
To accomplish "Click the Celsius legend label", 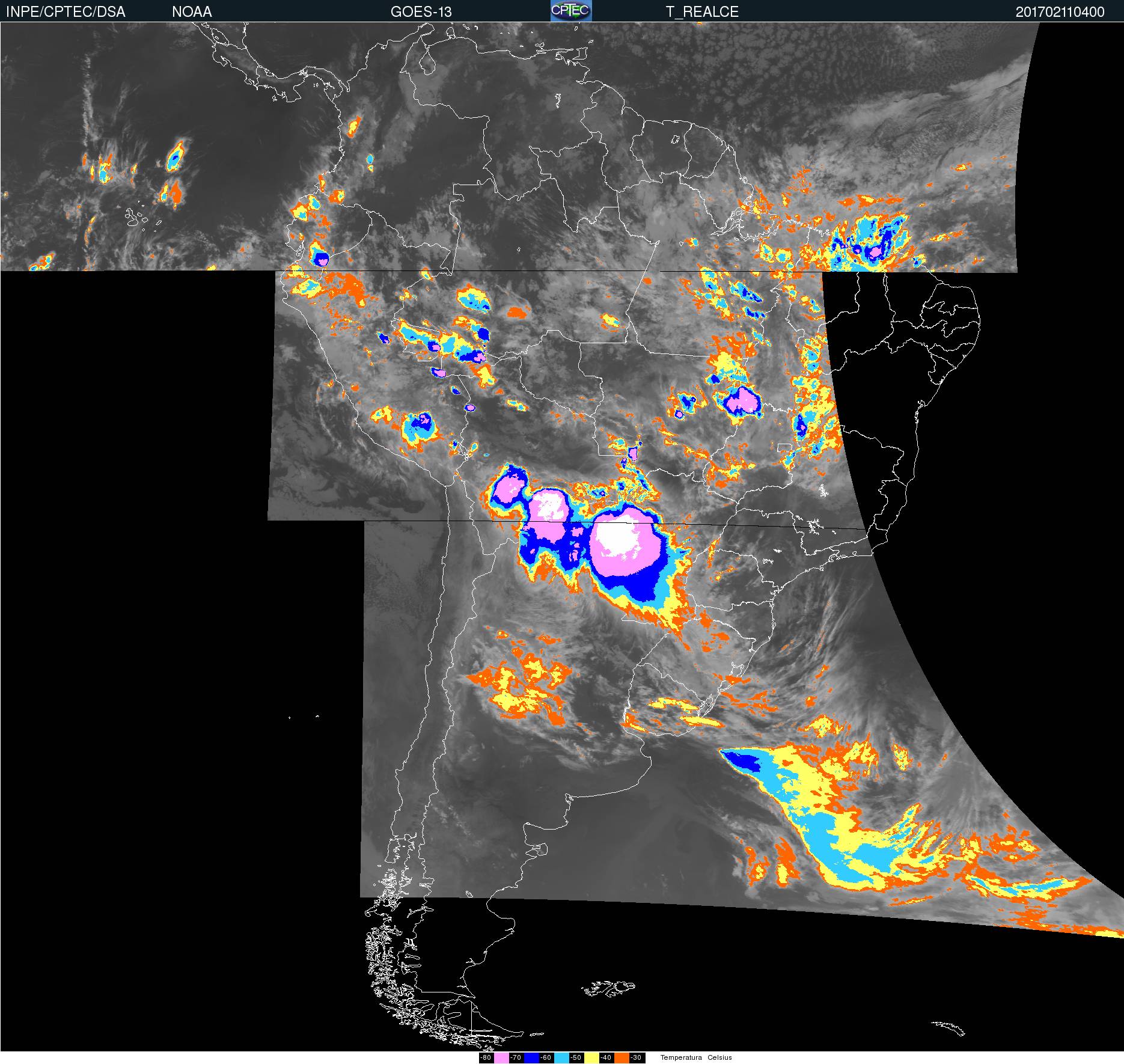I will point(719,1057).
